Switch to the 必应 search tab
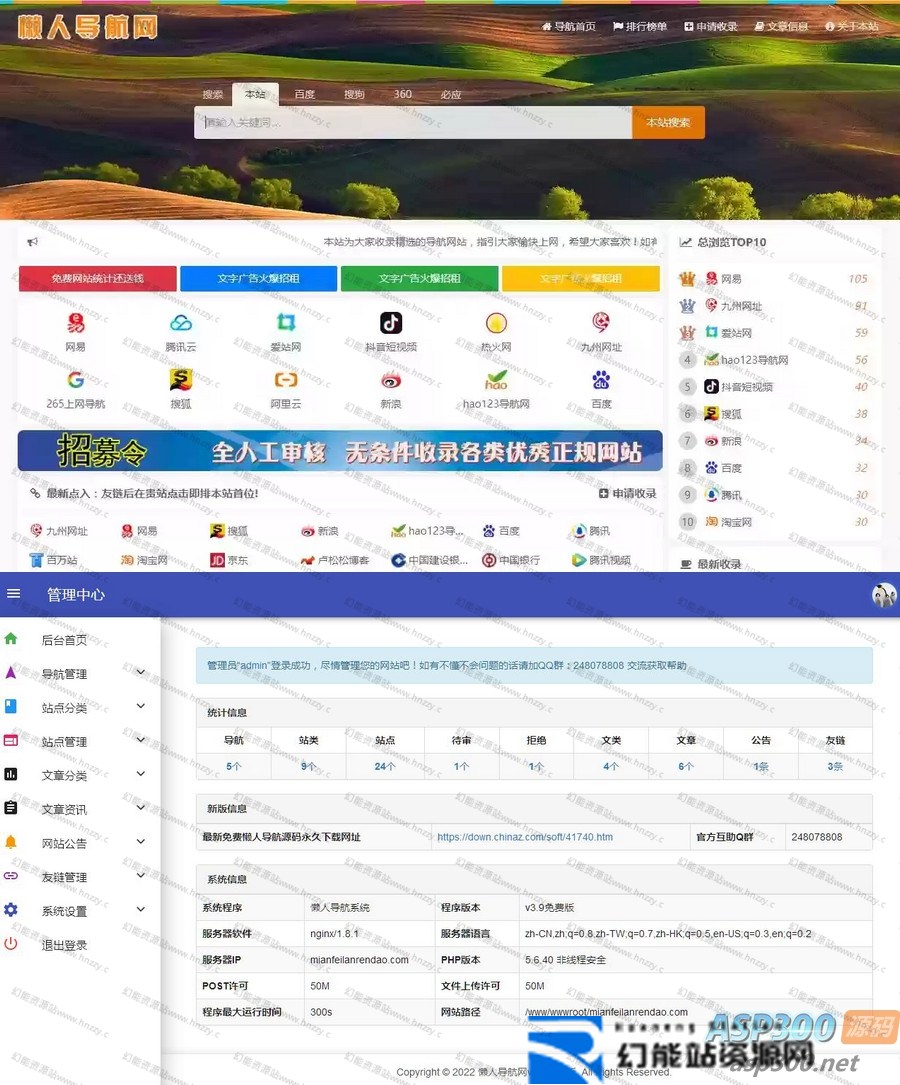Image resolution: width=900 pixels, height=1085 pixels. [451, 94]
